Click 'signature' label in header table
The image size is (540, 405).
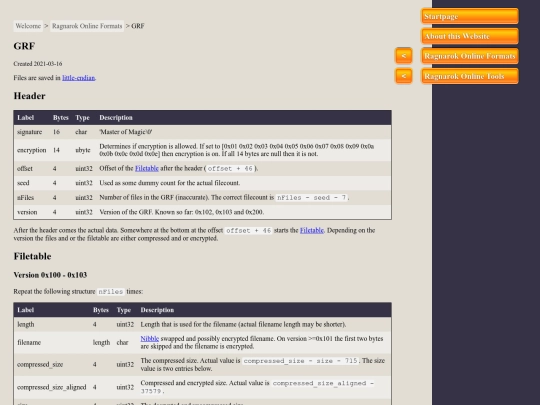pos(30,132)
